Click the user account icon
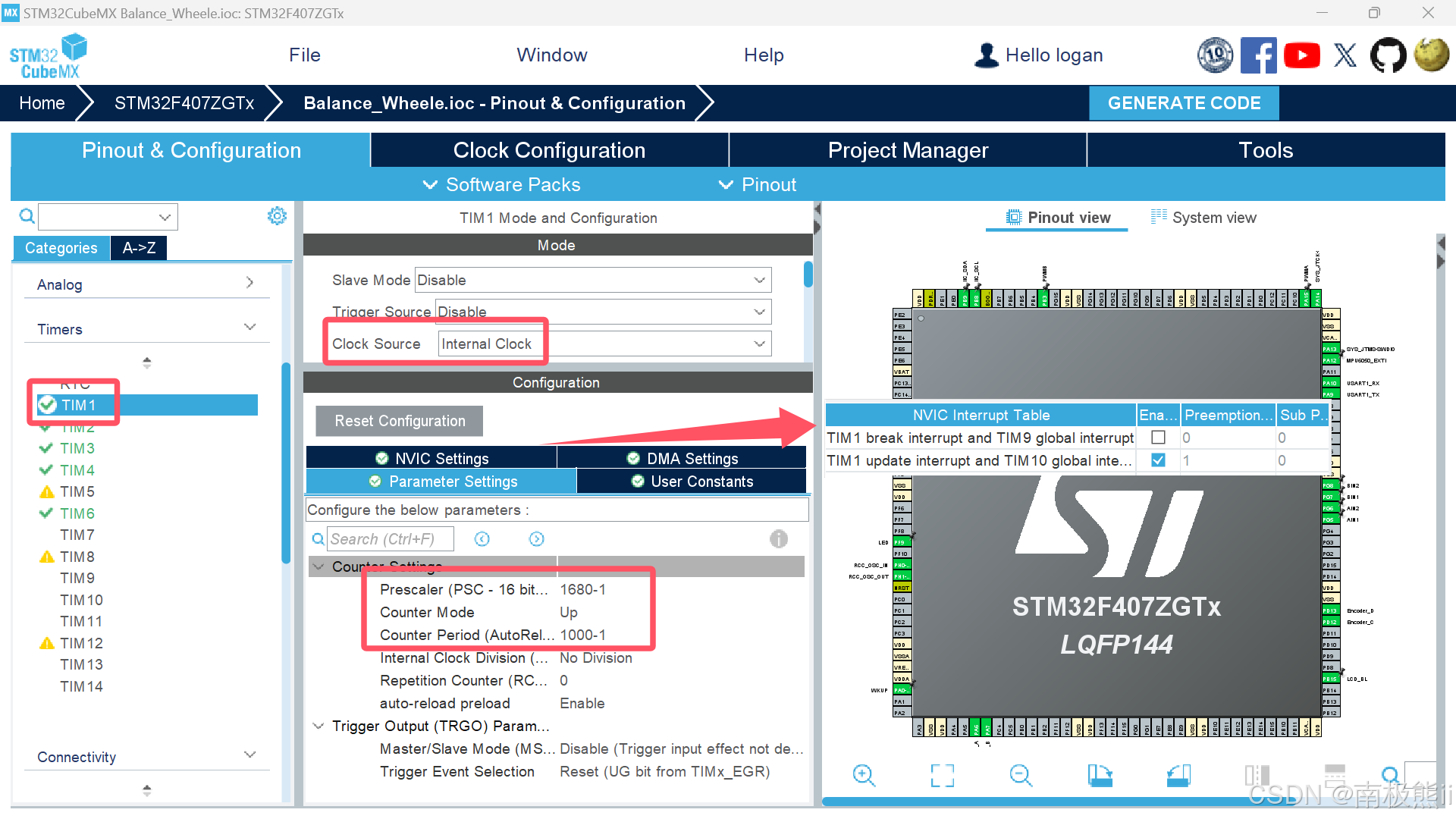Image resolution: width=1456 pixels, height=819 pixels. click(x=987, y=55)
